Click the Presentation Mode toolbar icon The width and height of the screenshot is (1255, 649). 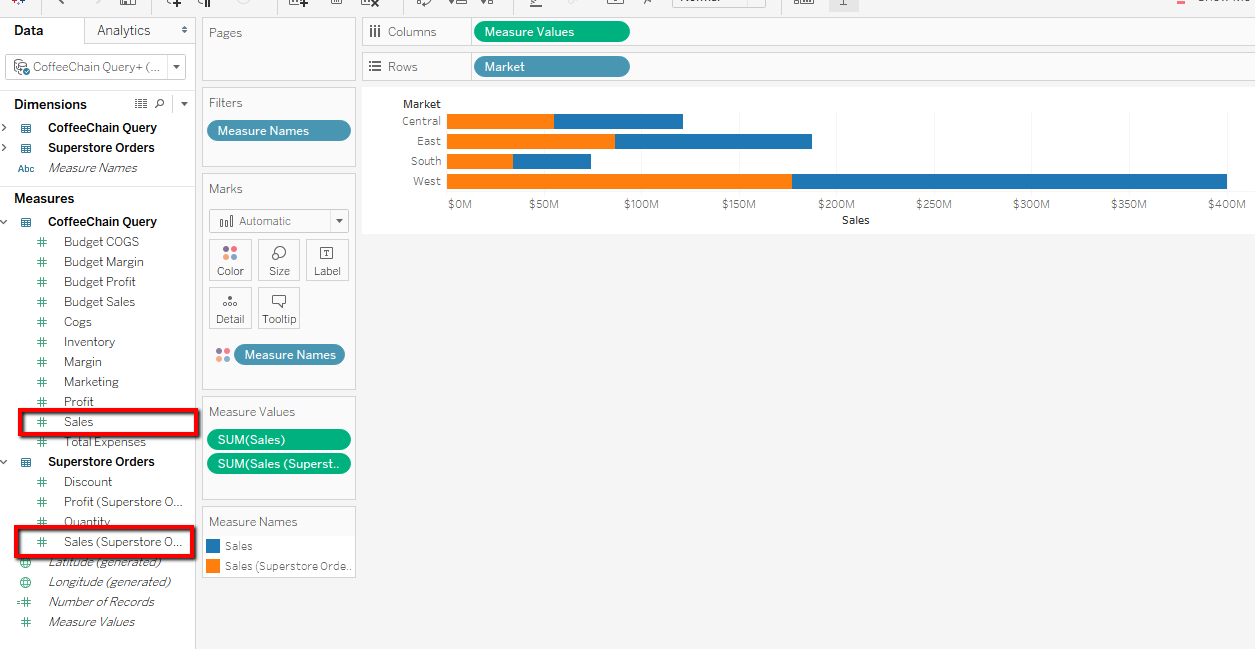(843, 5)
